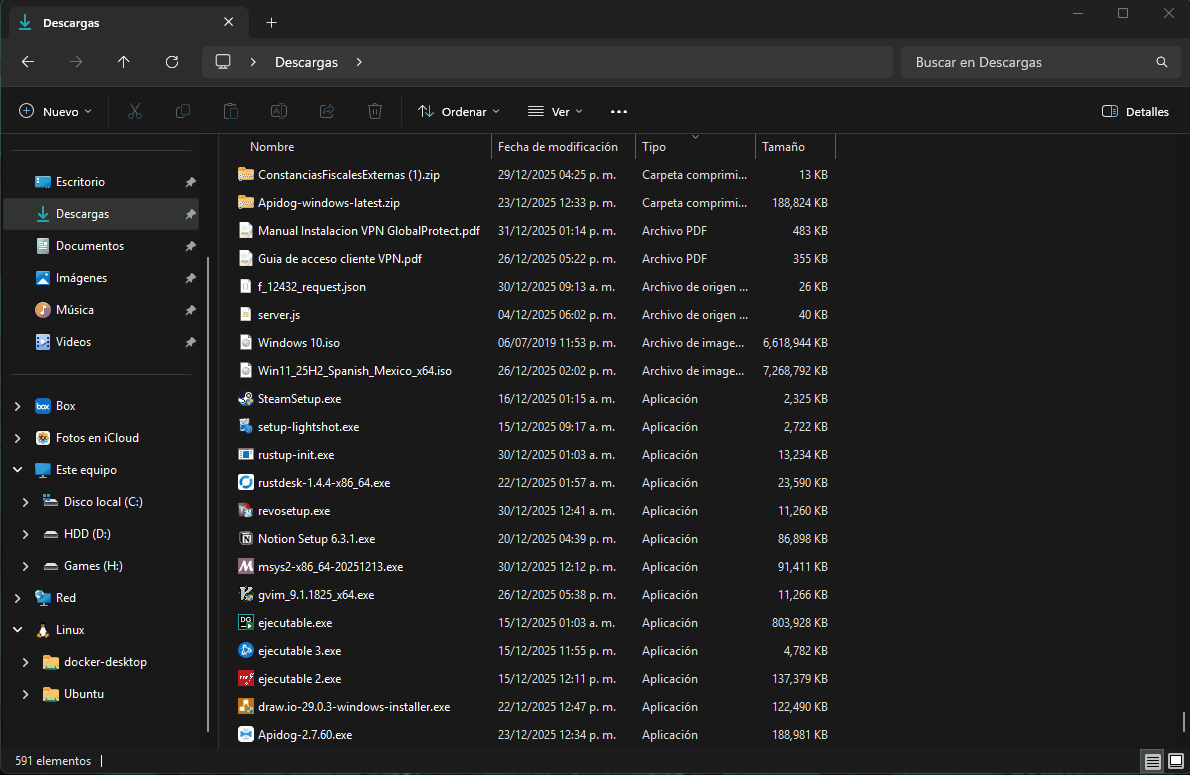Viewport: 1190px width, 775px height.
Task: Click the Paste clipboard icon
Action: click(231, 112)
